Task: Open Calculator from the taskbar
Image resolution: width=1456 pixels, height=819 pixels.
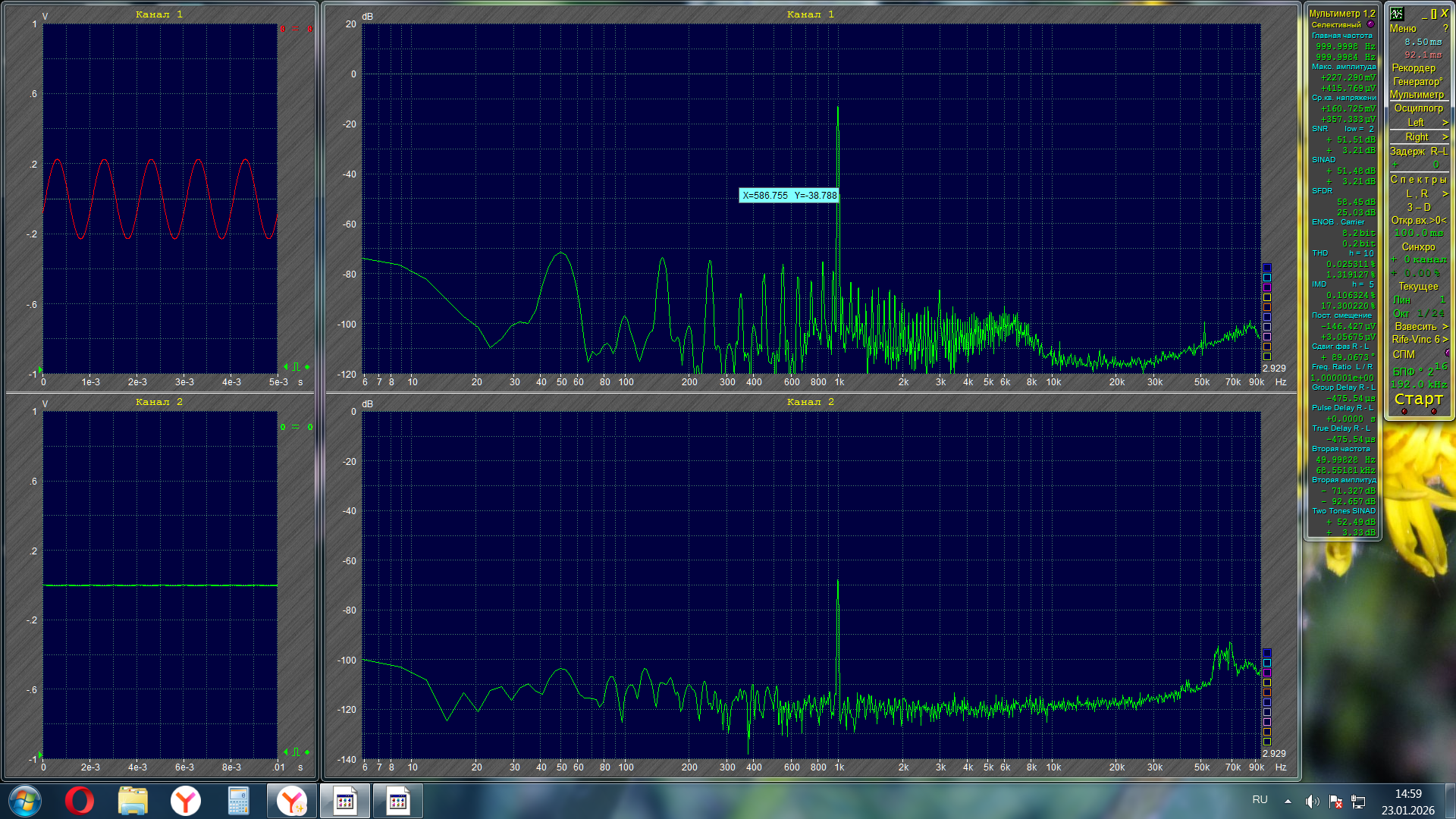Action: (x=238, y=801)
